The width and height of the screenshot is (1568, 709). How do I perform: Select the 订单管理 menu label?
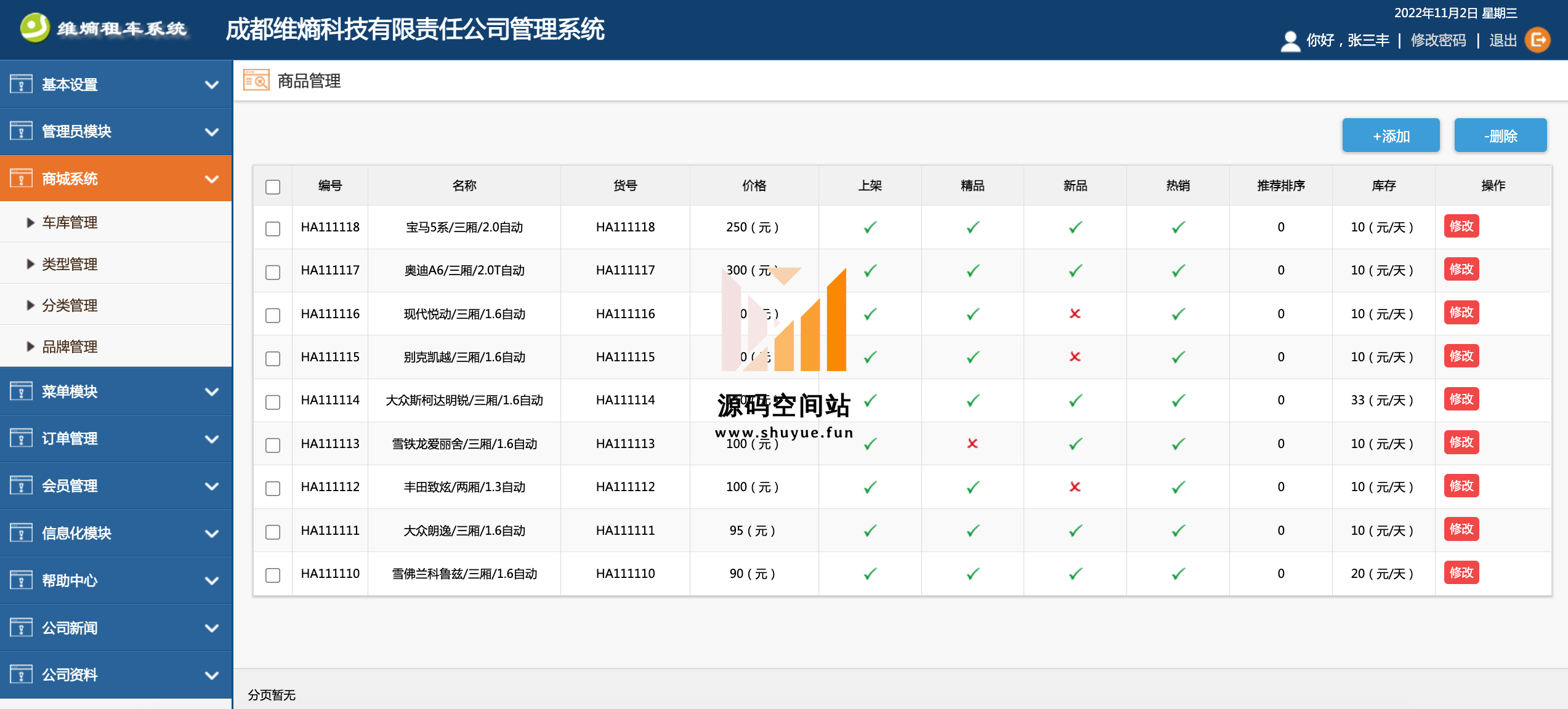point(70,438)
